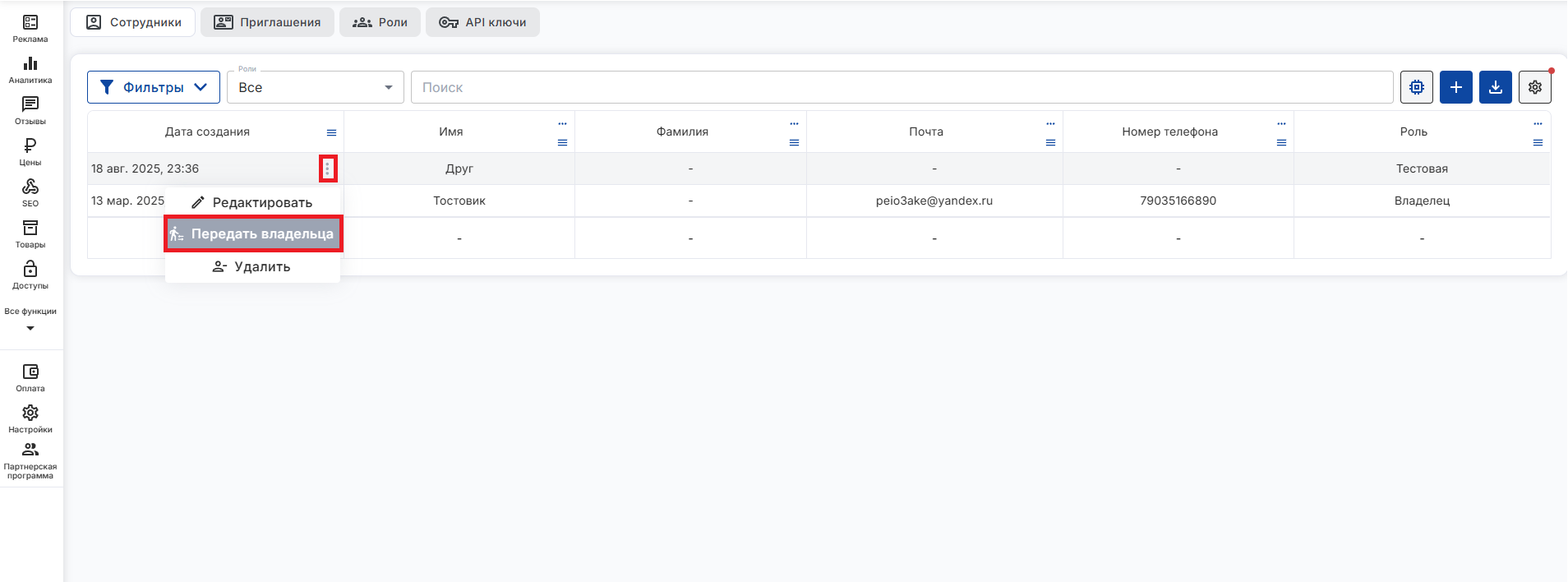Screen dimensions: 1568x582
Task: Open three-dot menu of first row
Action: (328, 169)
